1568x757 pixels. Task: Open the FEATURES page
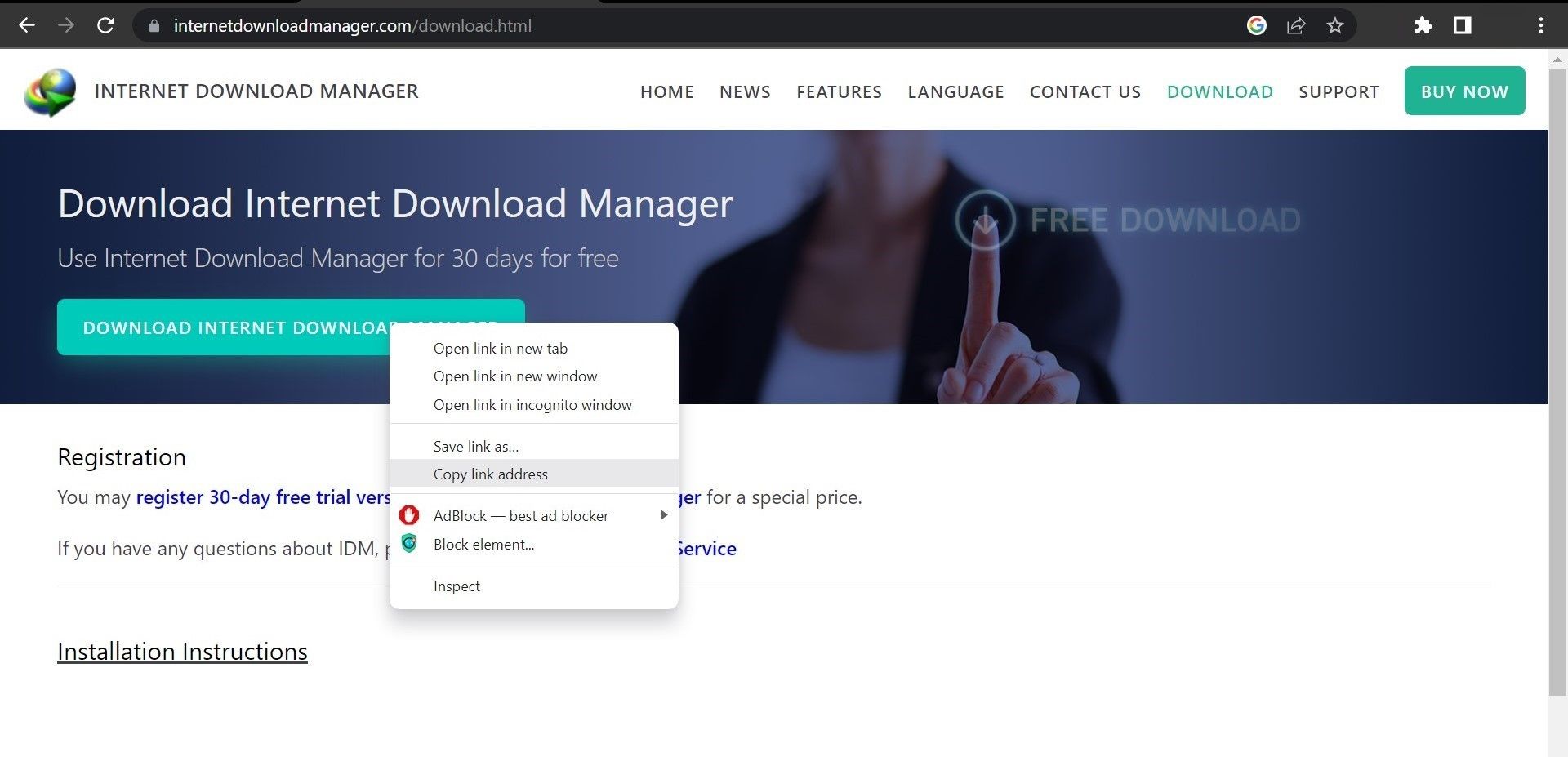pos(840,92)
